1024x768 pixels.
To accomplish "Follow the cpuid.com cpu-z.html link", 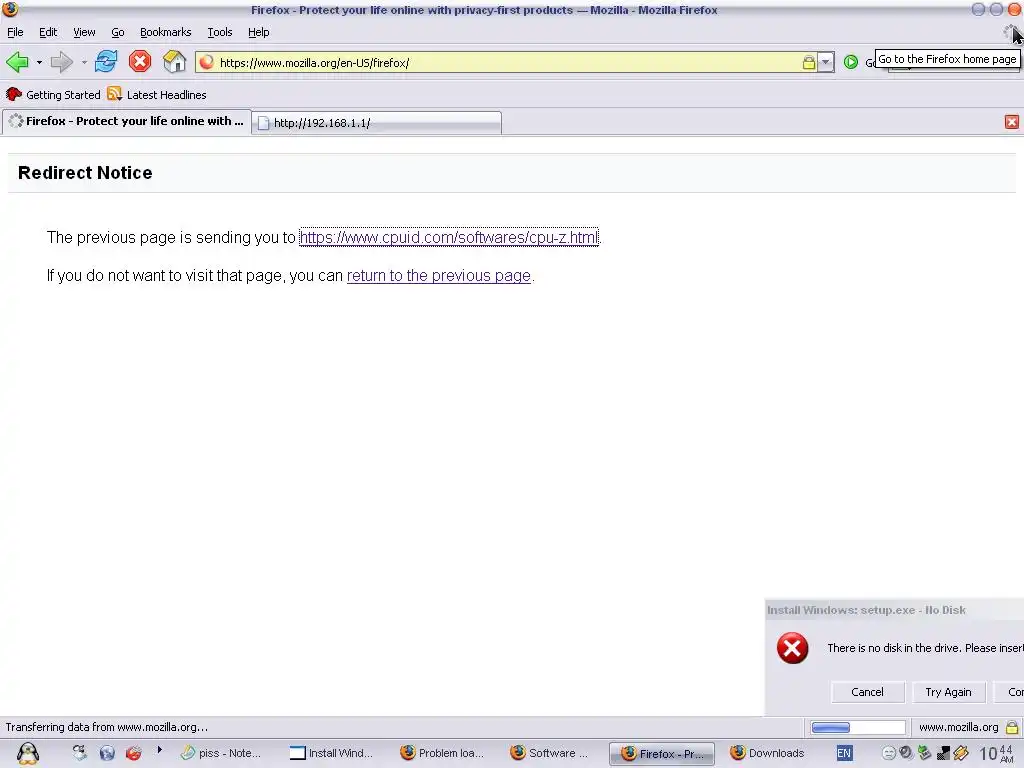I will (x=449, y=237).
